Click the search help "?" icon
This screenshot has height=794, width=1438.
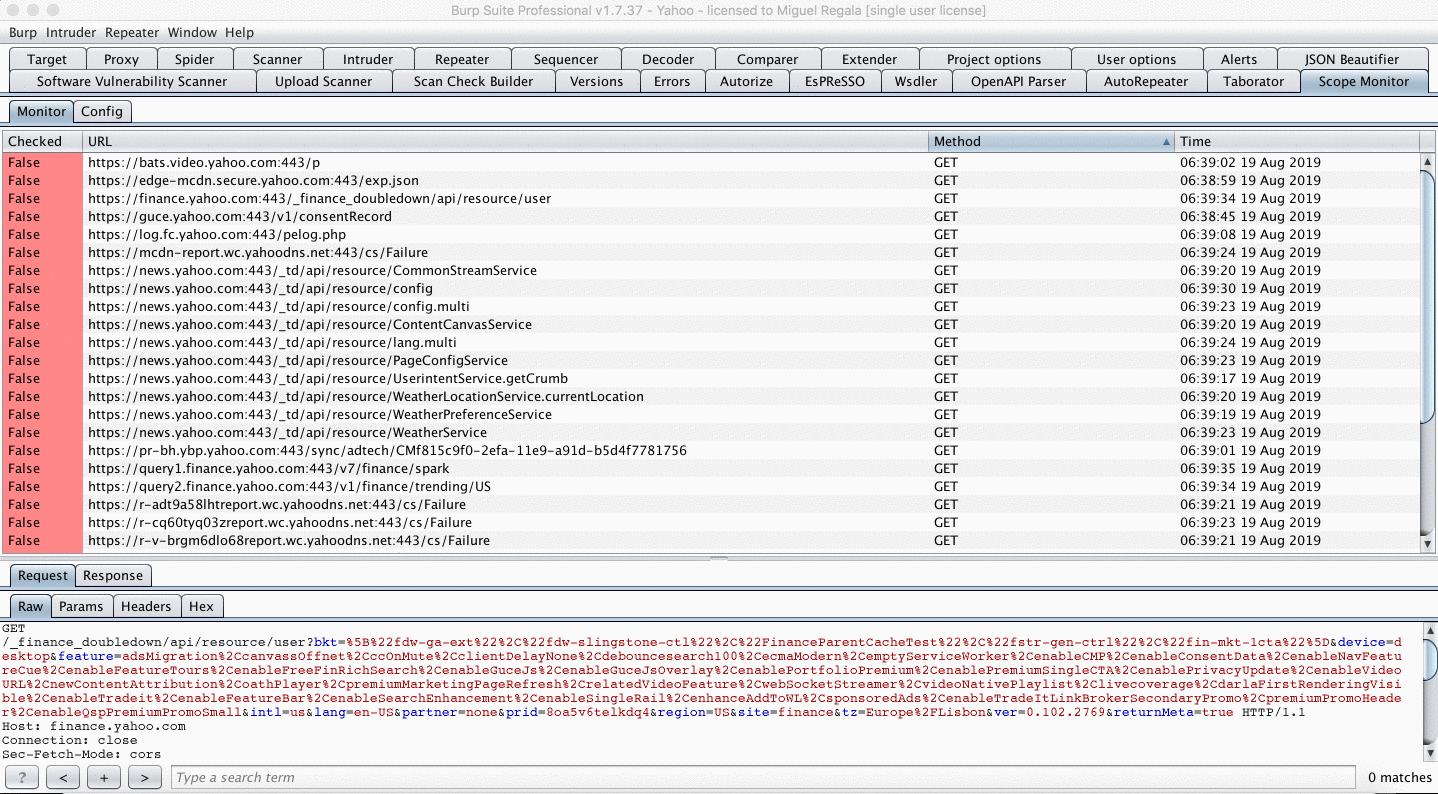(21, 777)
